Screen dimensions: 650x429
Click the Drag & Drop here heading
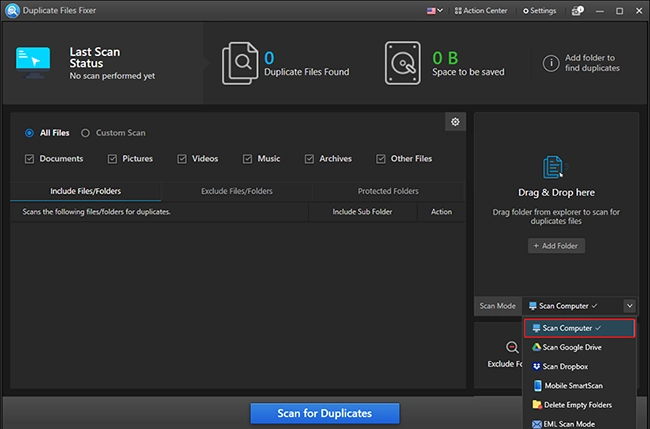coord(556,192)
